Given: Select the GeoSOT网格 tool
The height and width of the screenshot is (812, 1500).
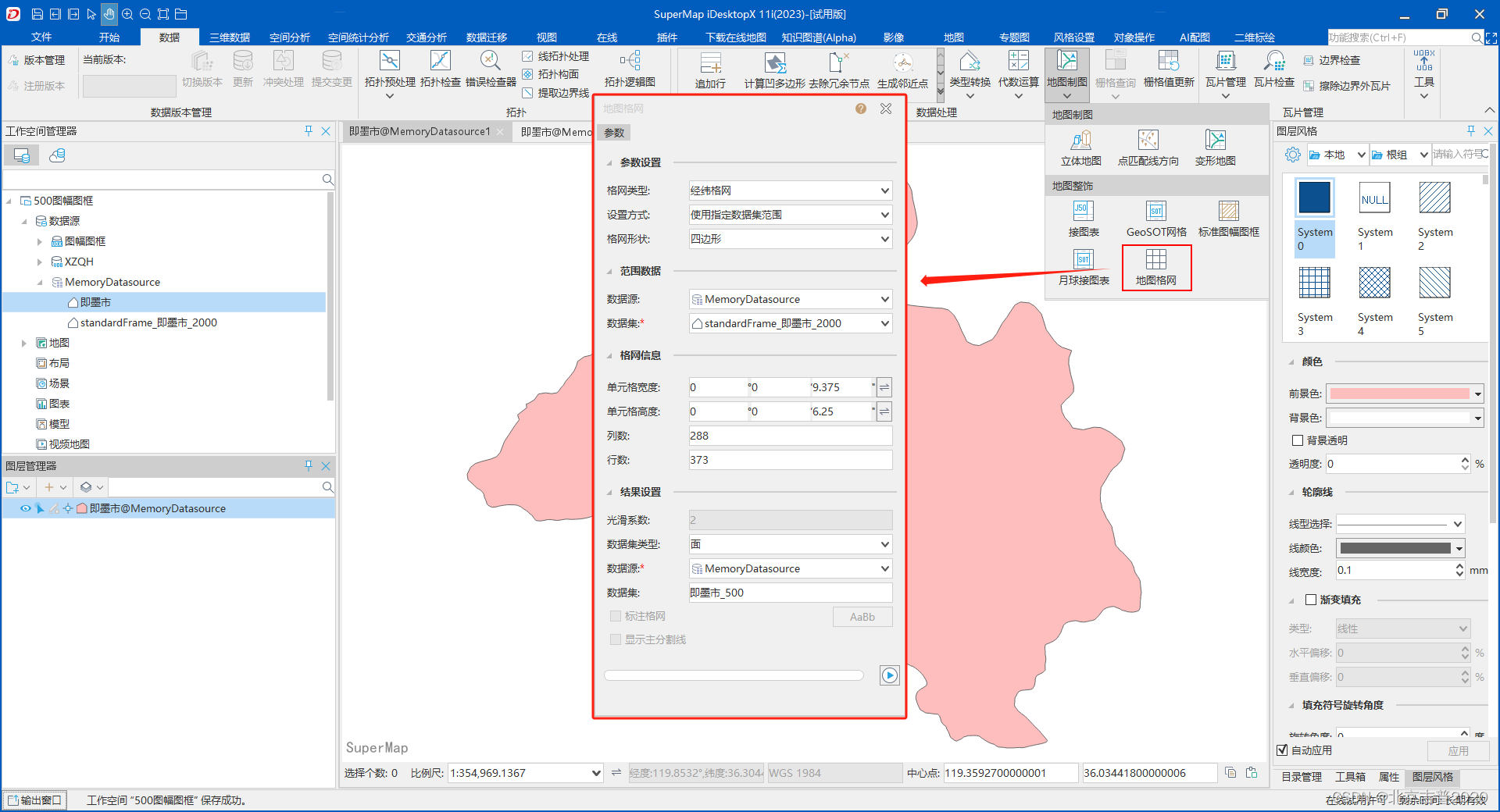Looking at the screenshot, I should (x=1156, y=219).
